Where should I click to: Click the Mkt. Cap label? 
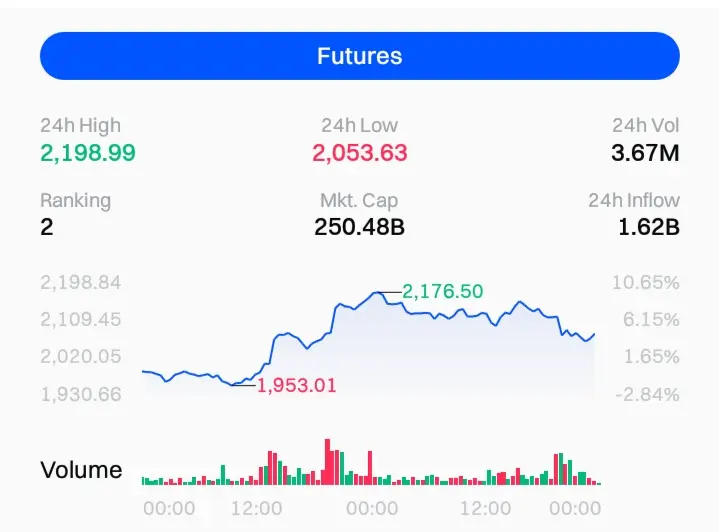point(359,200)
